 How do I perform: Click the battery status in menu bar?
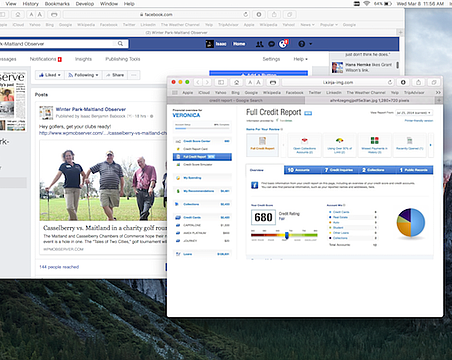tap(383, 4)
